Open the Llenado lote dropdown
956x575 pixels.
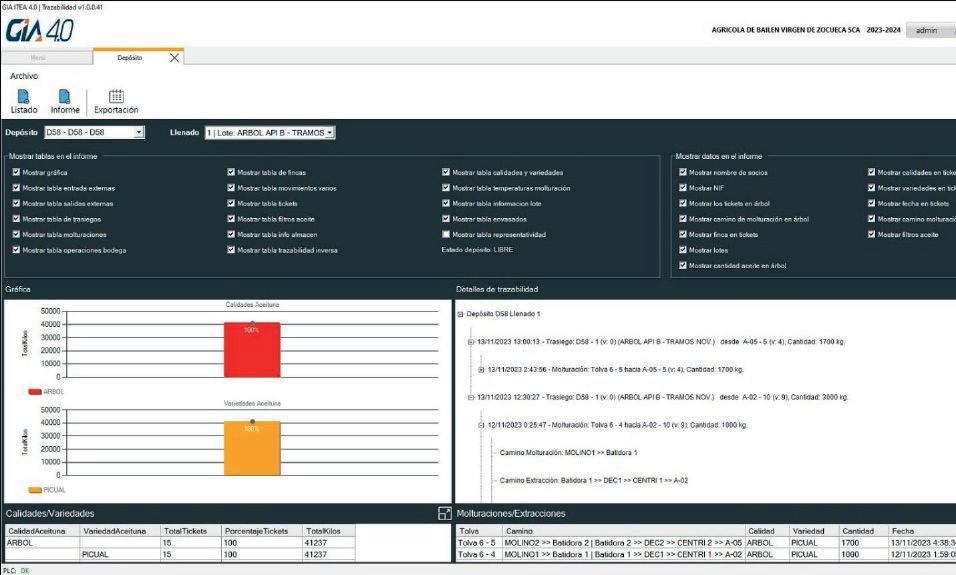click(270, 132)
